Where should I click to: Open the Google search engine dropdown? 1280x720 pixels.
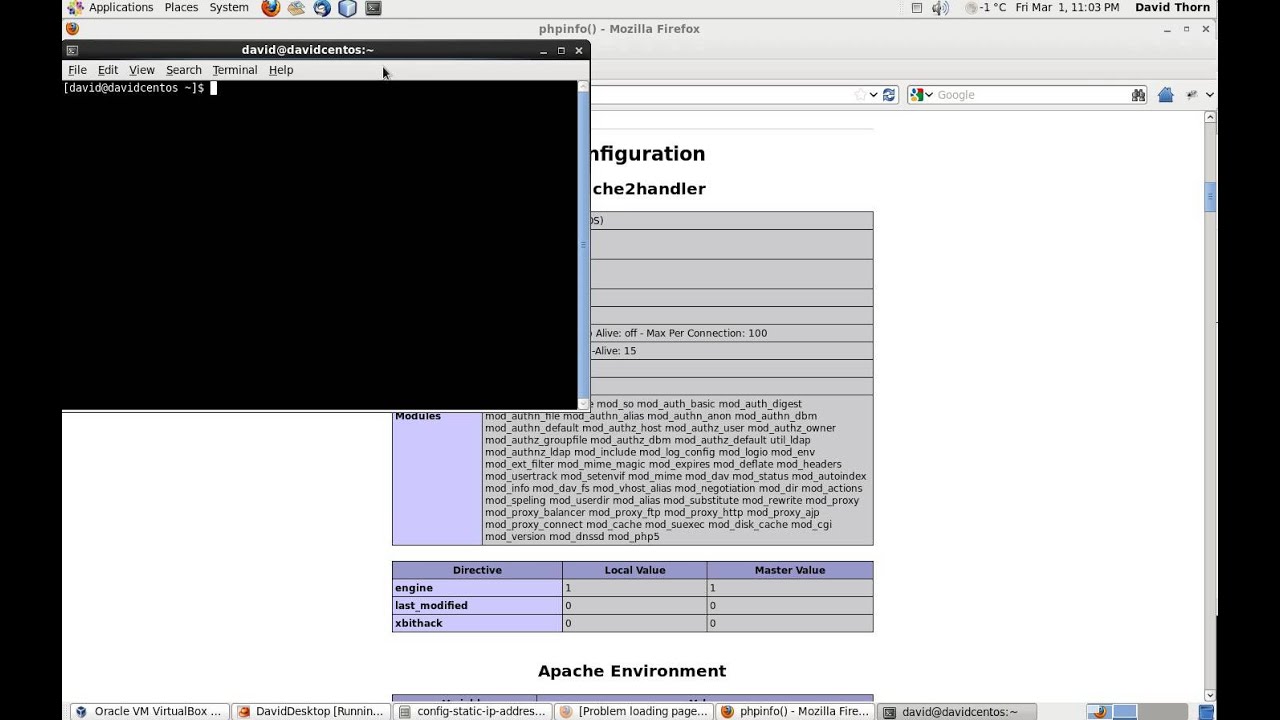click(921, 95)
